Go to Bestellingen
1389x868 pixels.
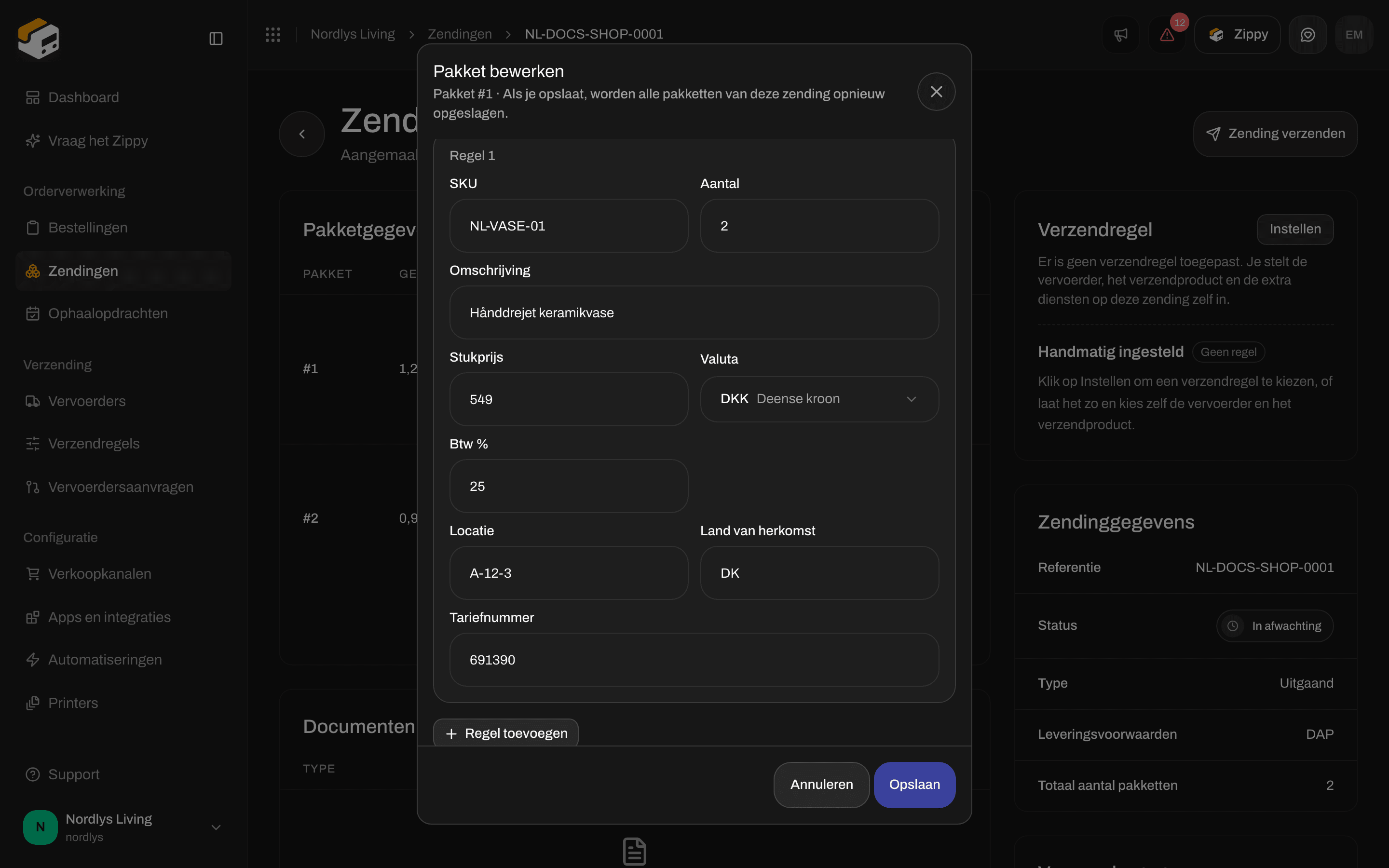tap(123, 227)
